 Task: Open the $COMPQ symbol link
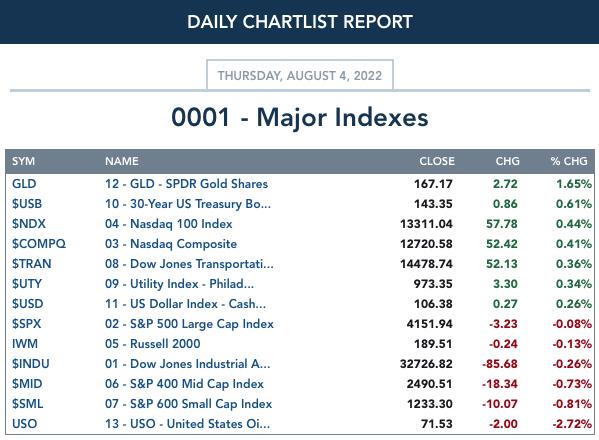pyautogui.click(x=39, y=244)
